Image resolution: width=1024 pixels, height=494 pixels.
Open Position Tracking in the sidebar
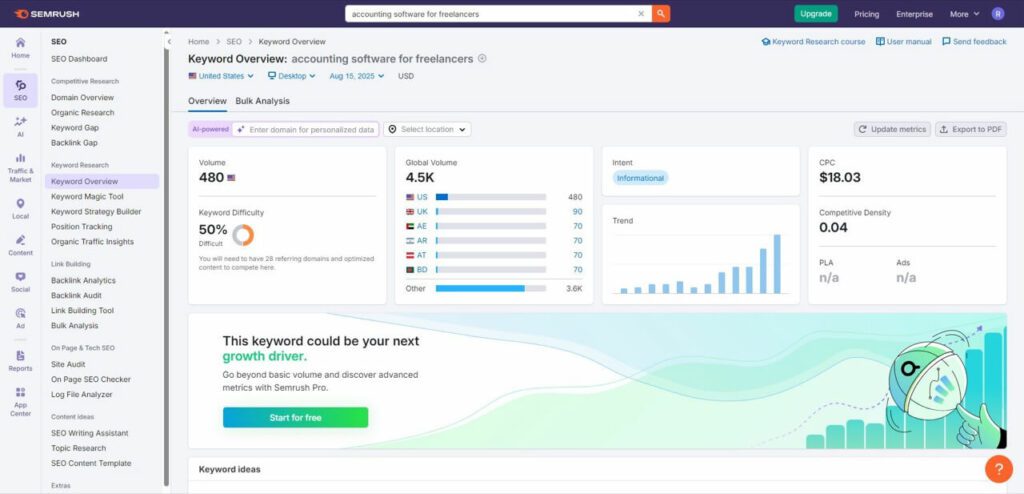click(82, 227)
